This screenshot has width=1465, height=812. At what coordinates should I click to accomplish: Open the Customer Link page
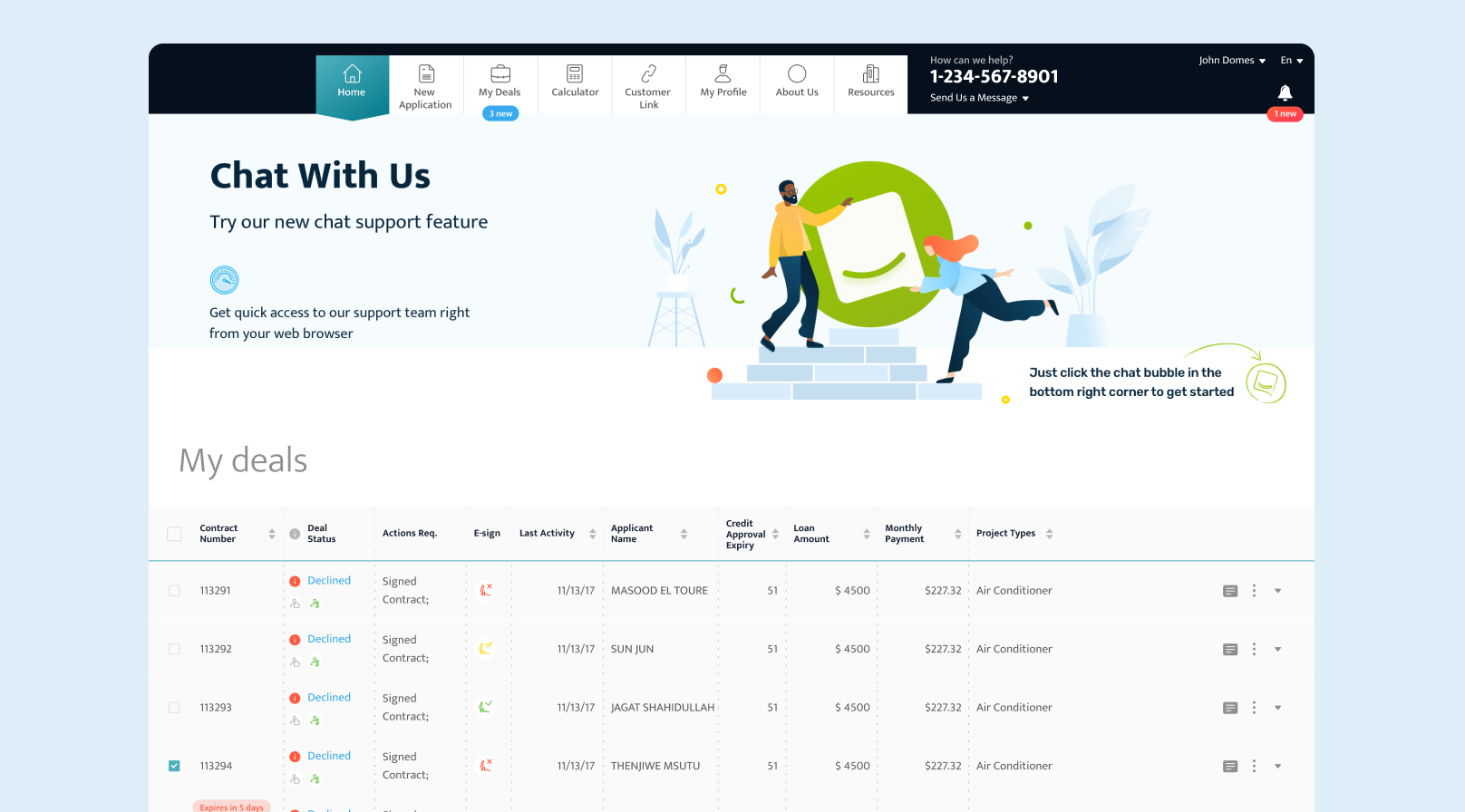click(648, 86)
